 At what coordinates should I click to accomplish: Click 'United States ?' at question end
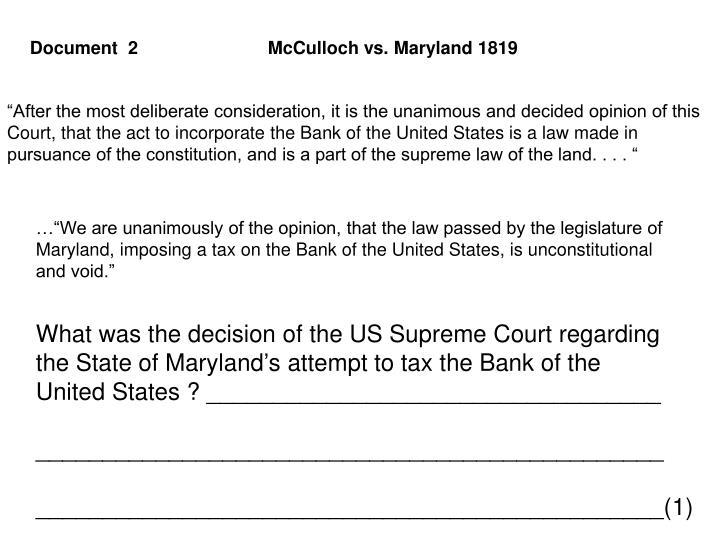tap(118, 392)
